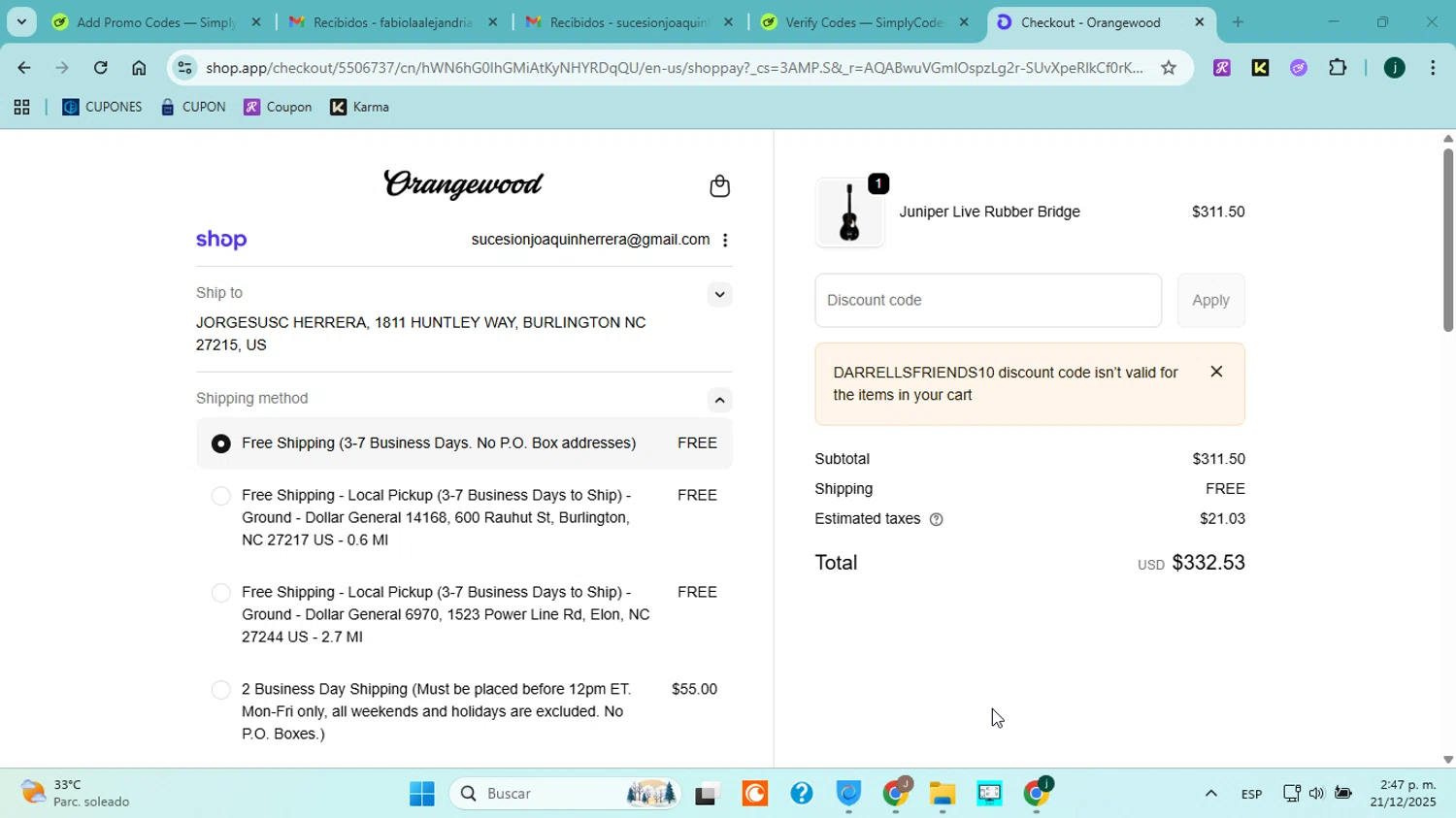Close the Verify Codes tab
Screen dimensions: 1456x818
[x=964, y=21]
